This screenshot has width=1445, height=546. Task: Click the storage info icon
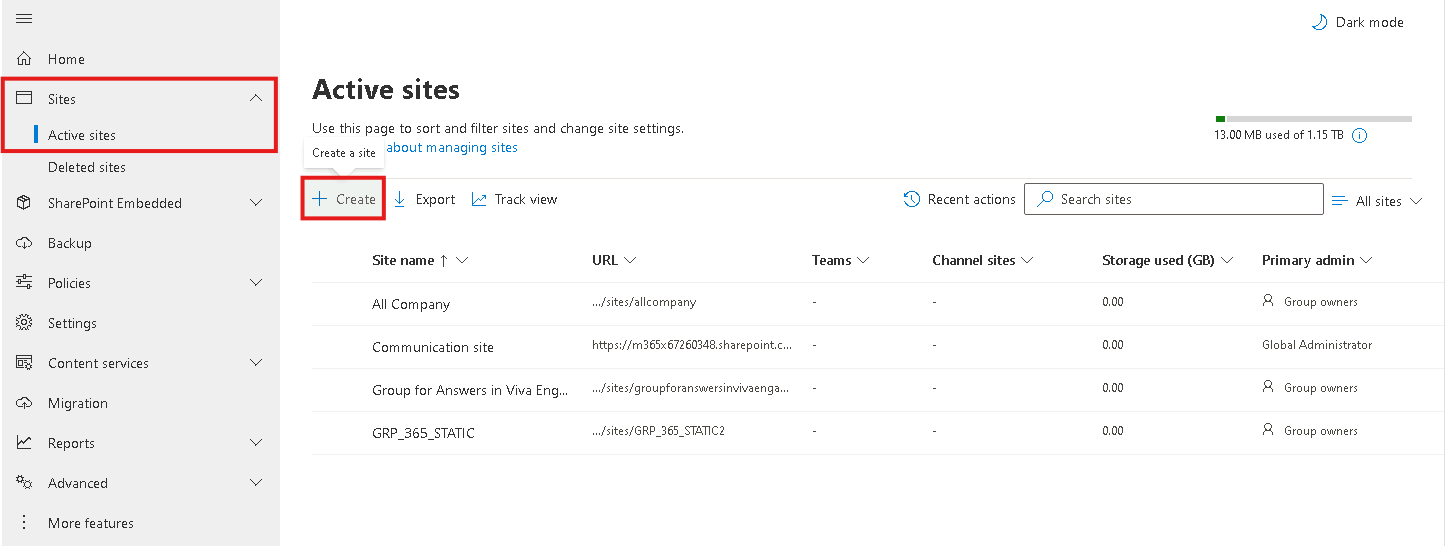click(x=1359, y=135)
